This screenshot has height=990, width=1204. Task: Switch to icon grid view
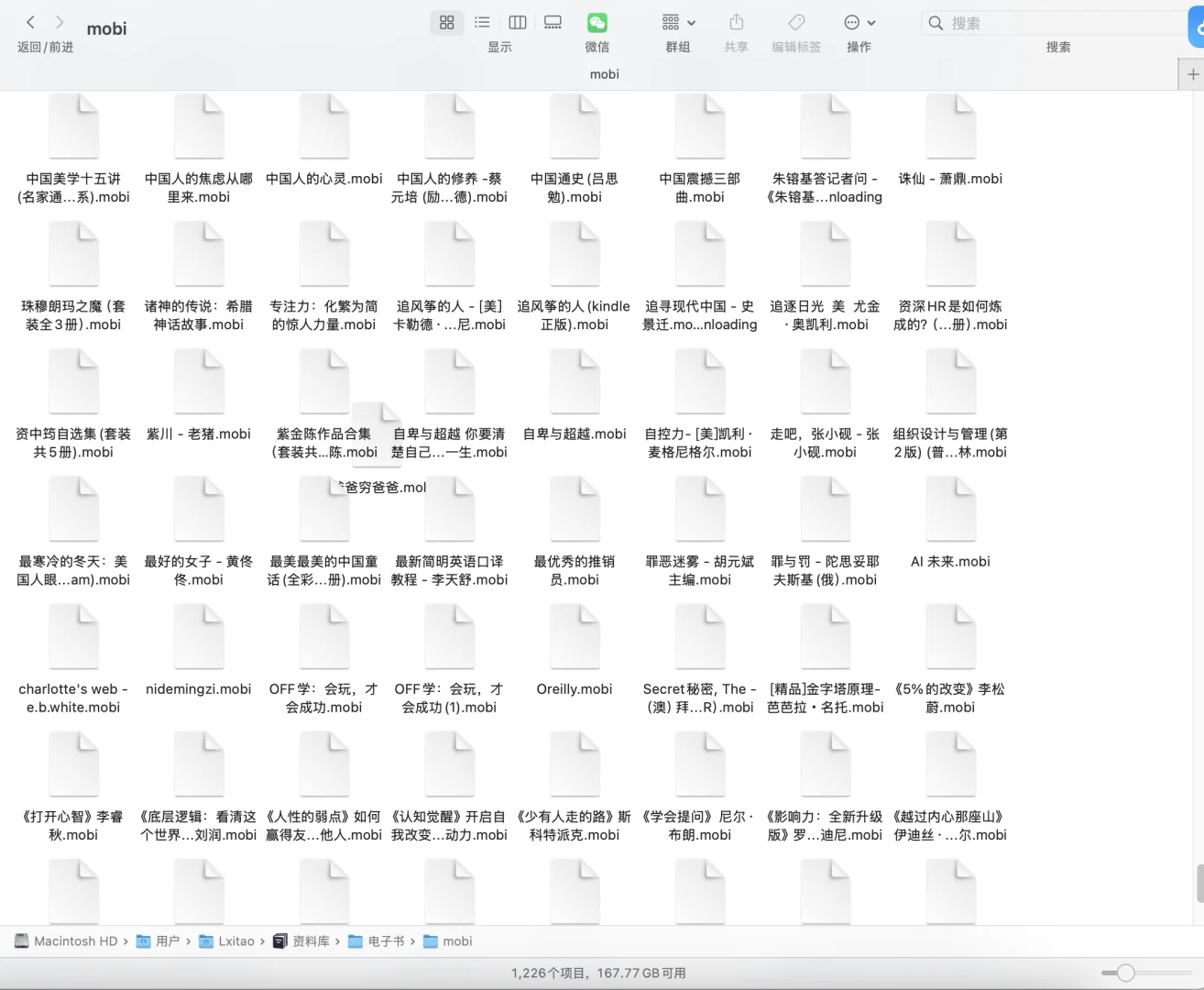tap(446, 22)
